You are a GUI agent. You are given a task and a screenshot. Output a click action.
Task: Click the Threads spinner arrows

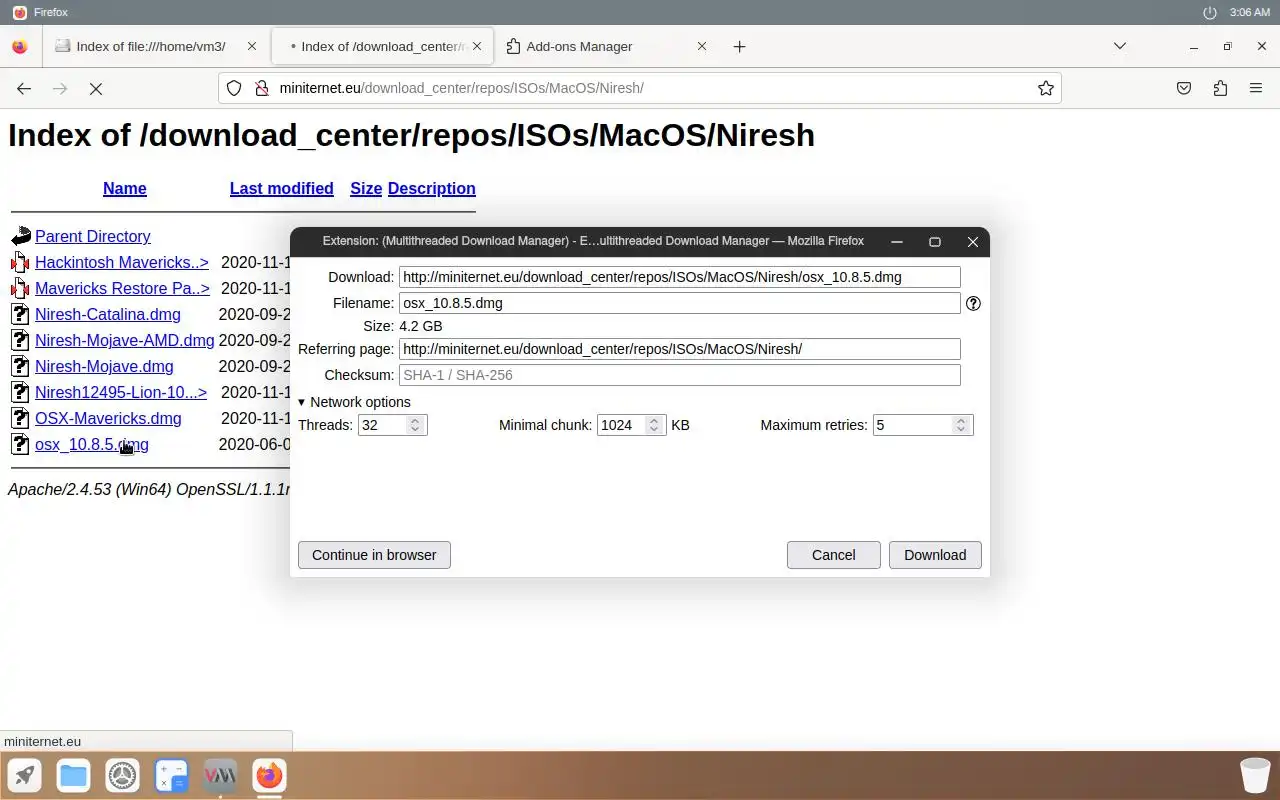pyautogui.click(x=415, y=425)
